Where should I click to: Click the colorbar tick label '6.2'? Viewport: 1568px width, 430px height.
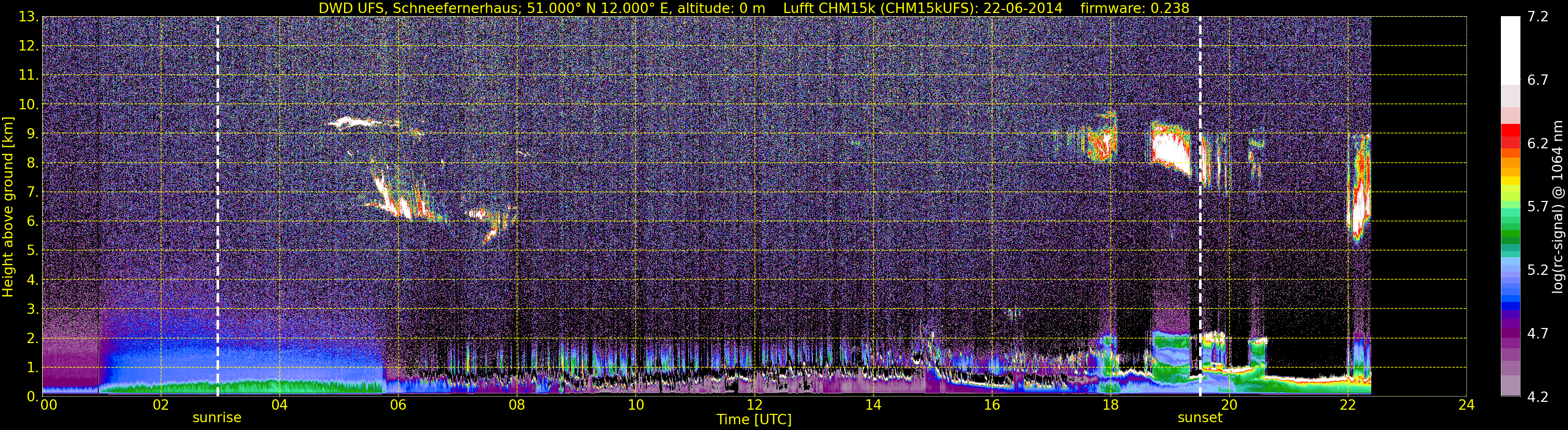tap(1538, 143)
